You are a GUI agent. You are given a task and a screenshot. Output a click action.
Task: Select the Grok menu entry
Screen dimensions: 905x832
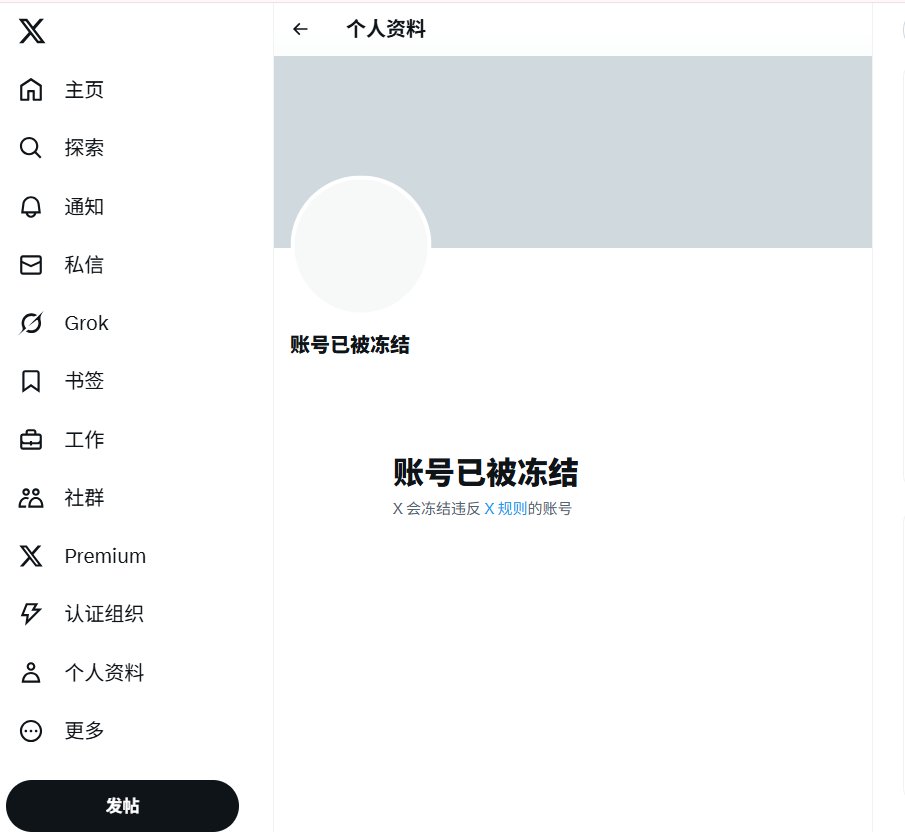click(x=86, y=323)
